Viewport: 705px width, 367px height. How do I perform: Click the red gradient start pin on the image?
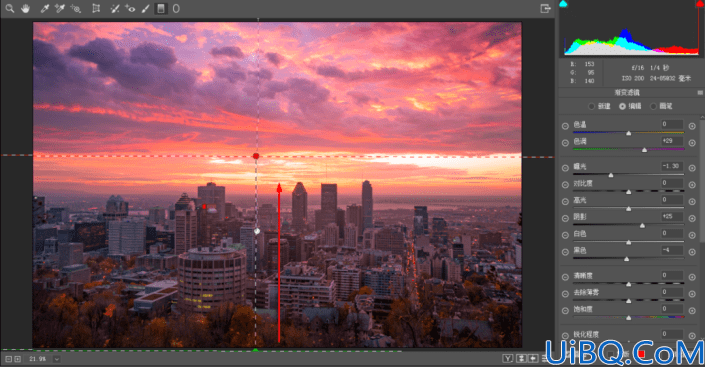click(x=256, y=156)
